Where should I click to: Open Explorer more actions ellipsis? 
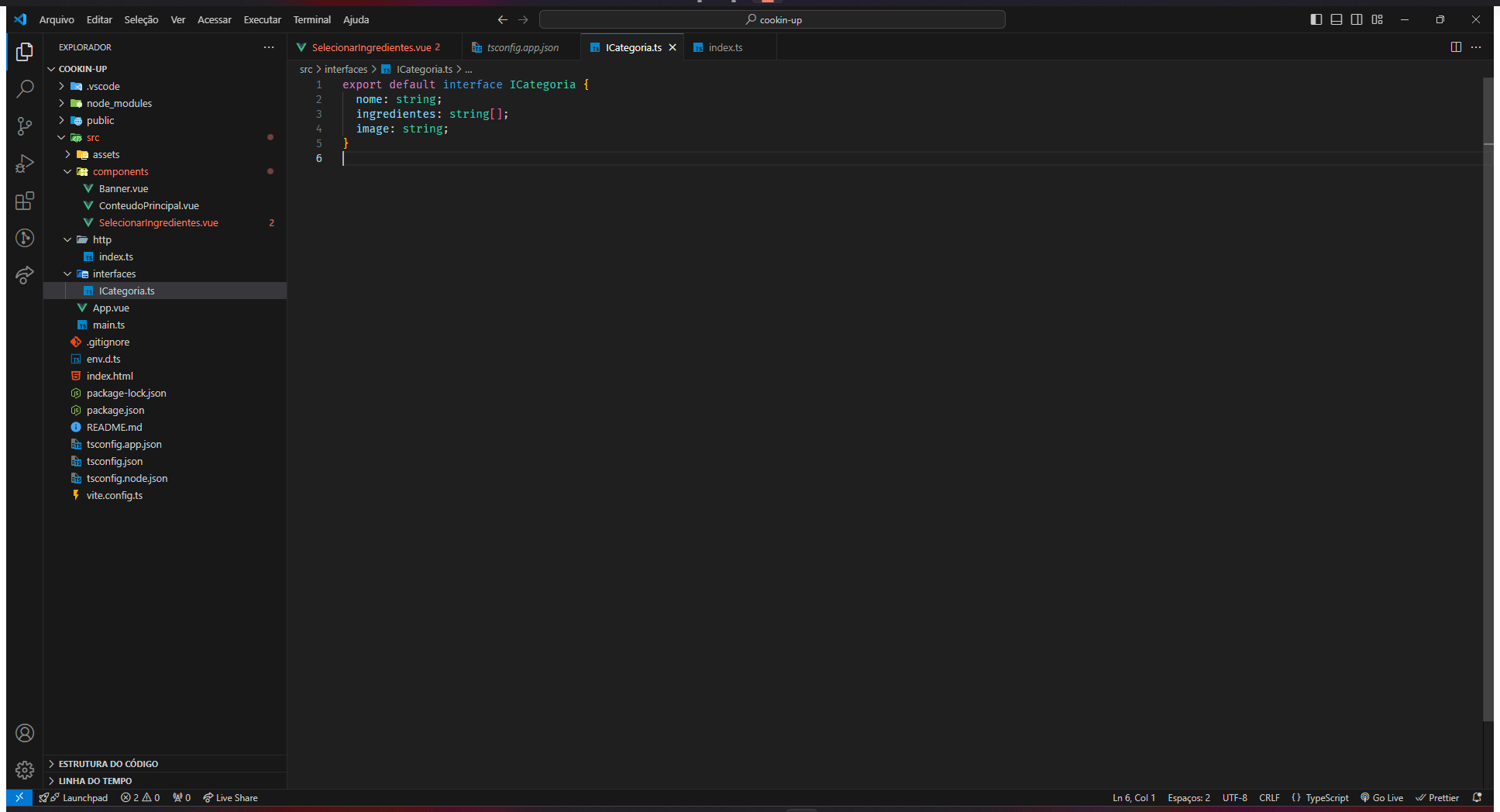(x=269, y=47)
